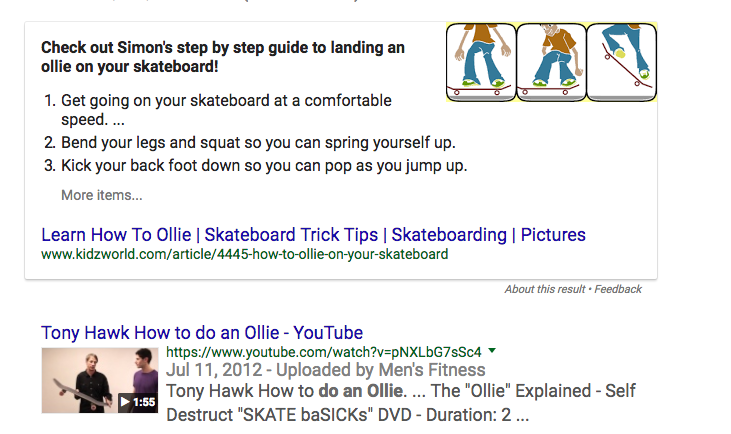Open the "About this result" link
The image size is (731, 434).
click(x=546, y=289)
